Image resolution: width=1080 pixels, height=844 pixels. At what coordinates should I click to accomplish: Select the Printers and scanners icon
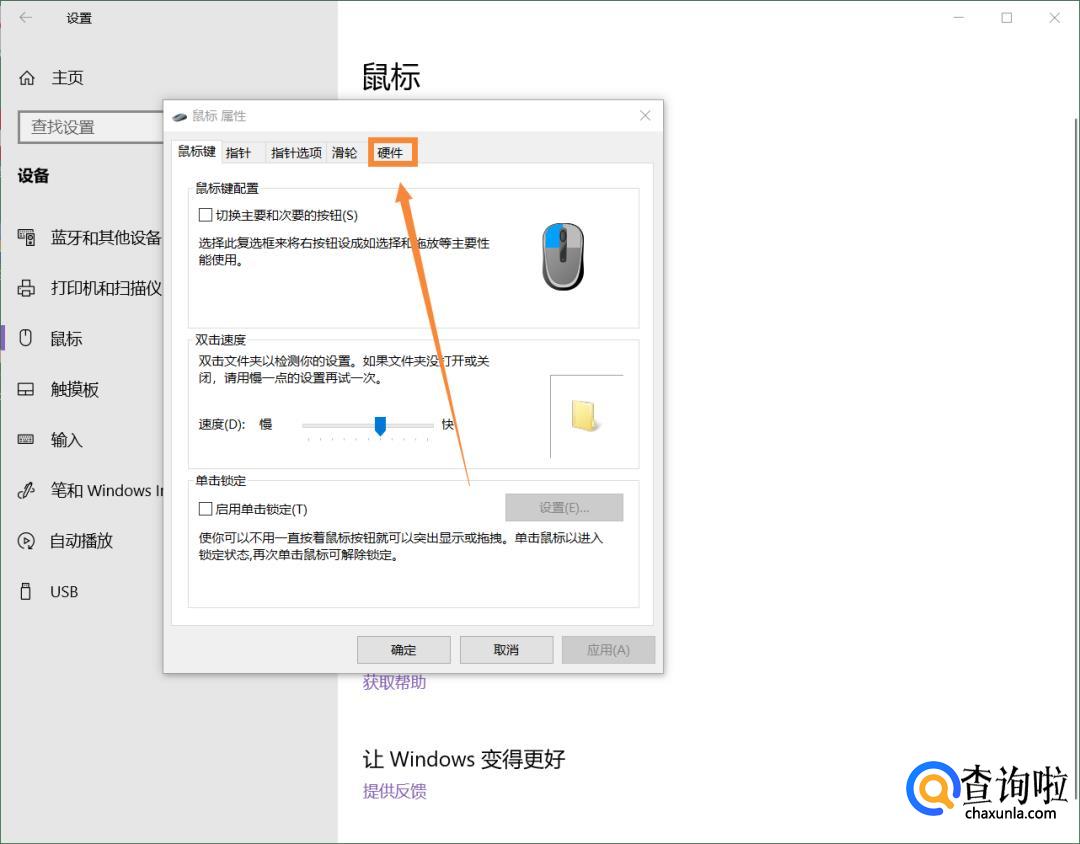27,288
